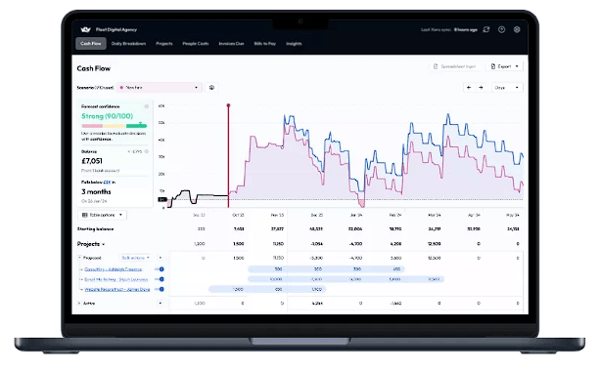This screenshot has height=369, width=600.
Task: Toggle the Email Marketing project switch
Action: pyautogui.click(x=160, y=279)
